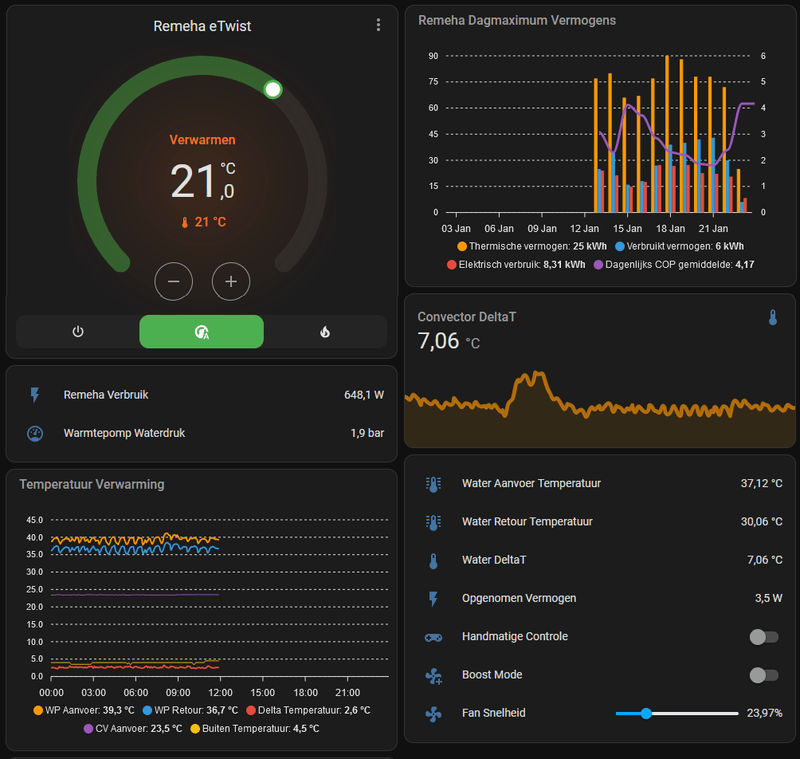Toggle the WP Aanvoer legend entry
The height and width of the screenshot is (759, 800).
(x=84, y=710)
